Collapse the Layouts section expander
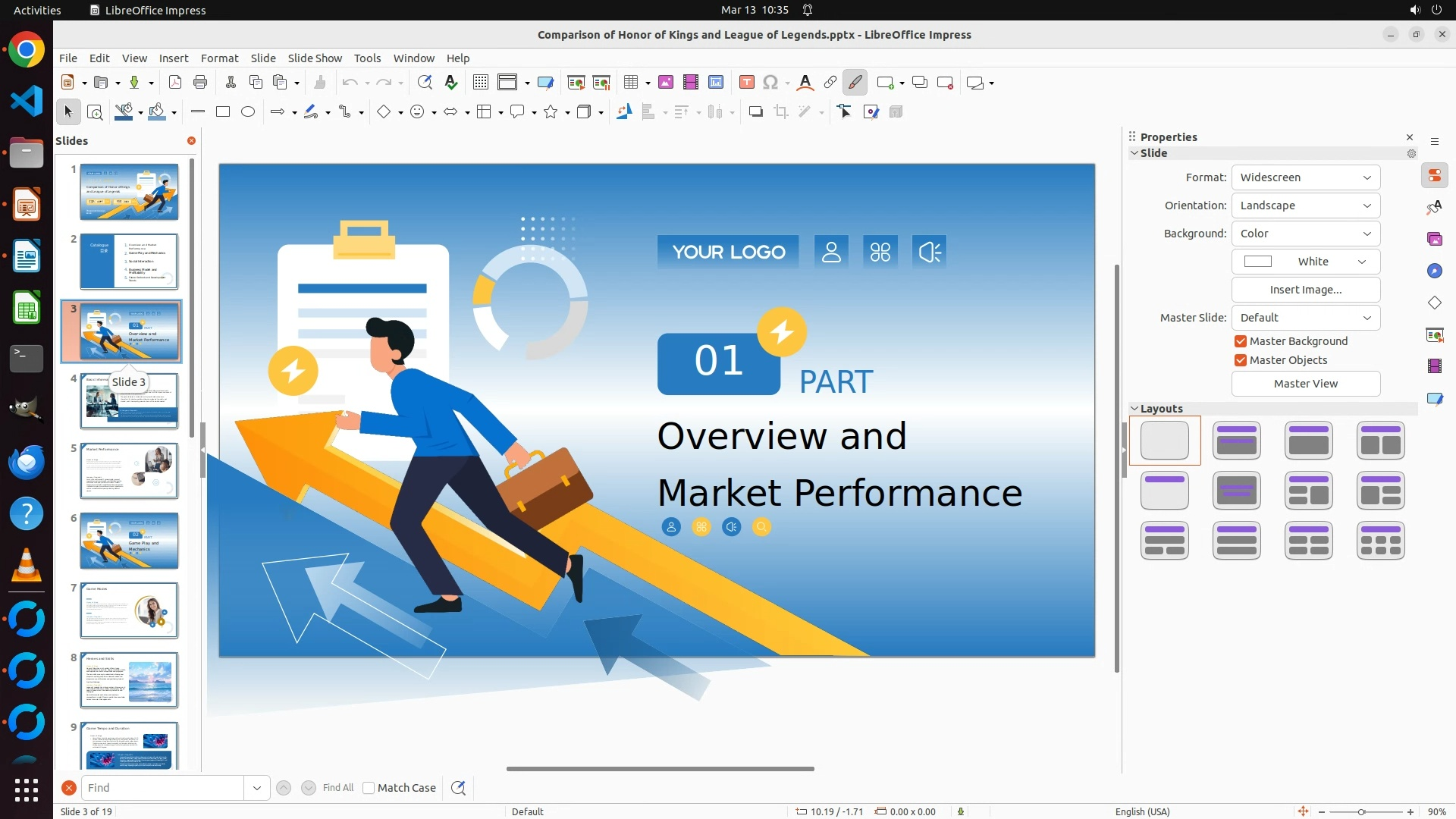This screenshot has width=1456, height=819. tap(1134, 409)
